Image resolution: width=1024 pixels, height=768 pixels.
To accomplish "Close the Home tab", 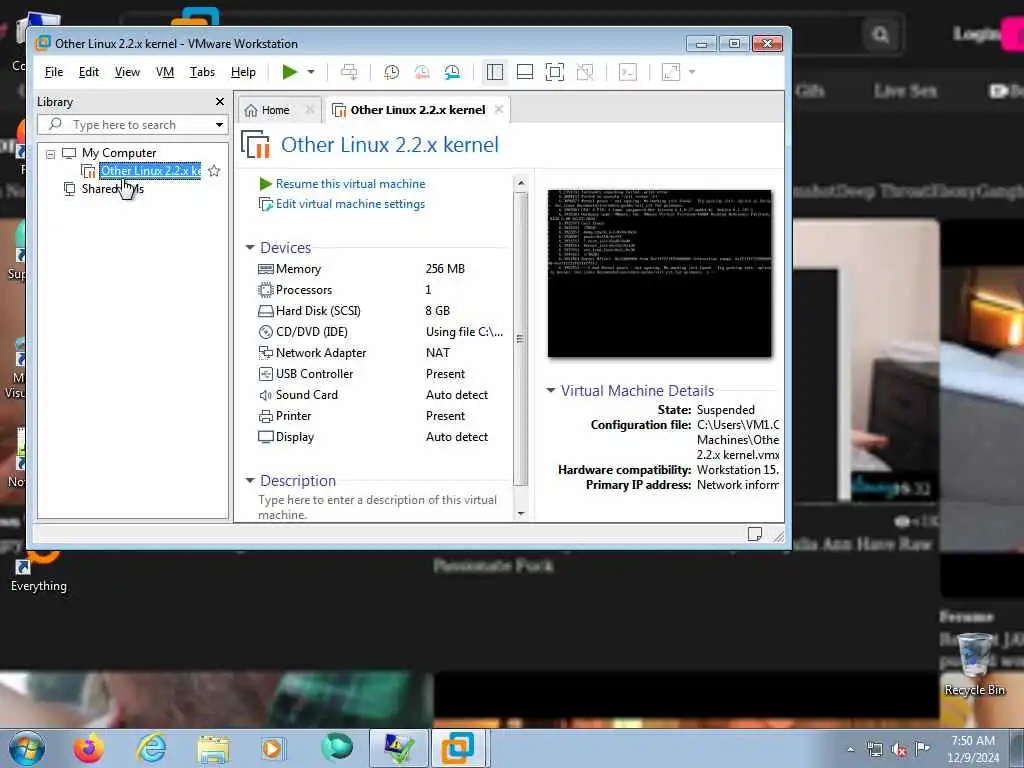I will coord(310,110).
